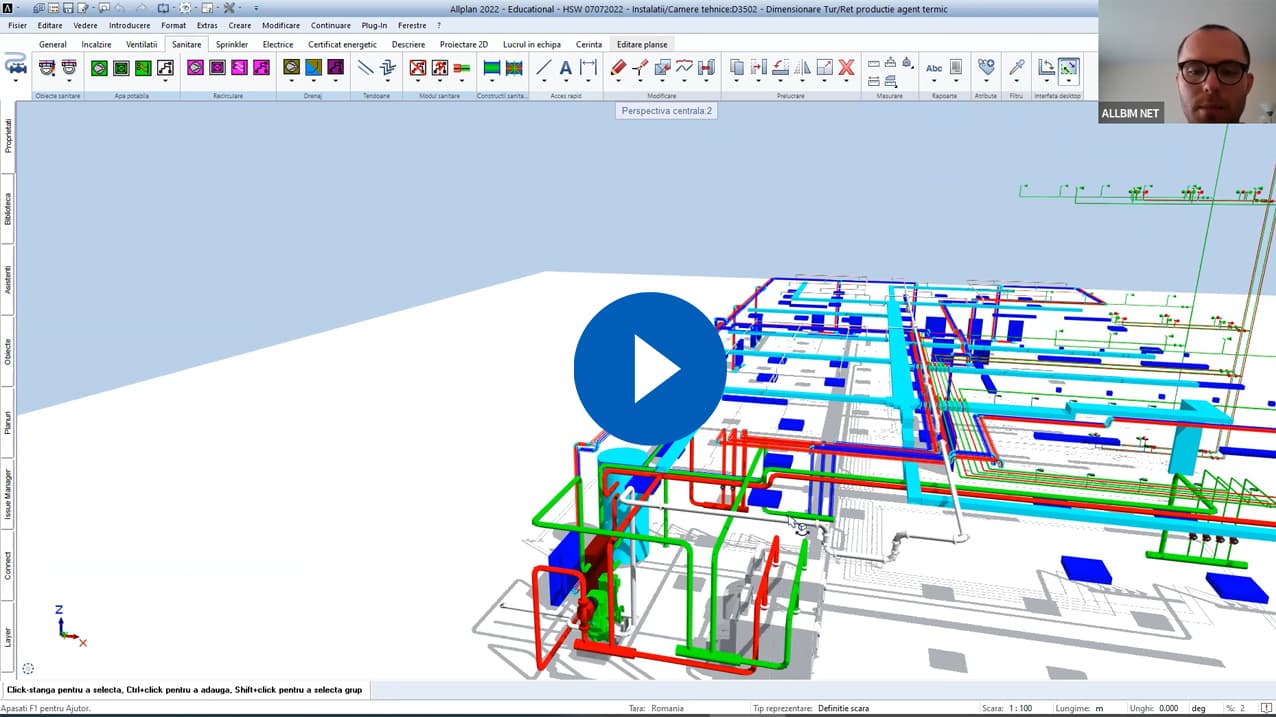Open the quick access toolbar customize arrow
This screenshot has height=717, width=1276.
coord(256,8)
